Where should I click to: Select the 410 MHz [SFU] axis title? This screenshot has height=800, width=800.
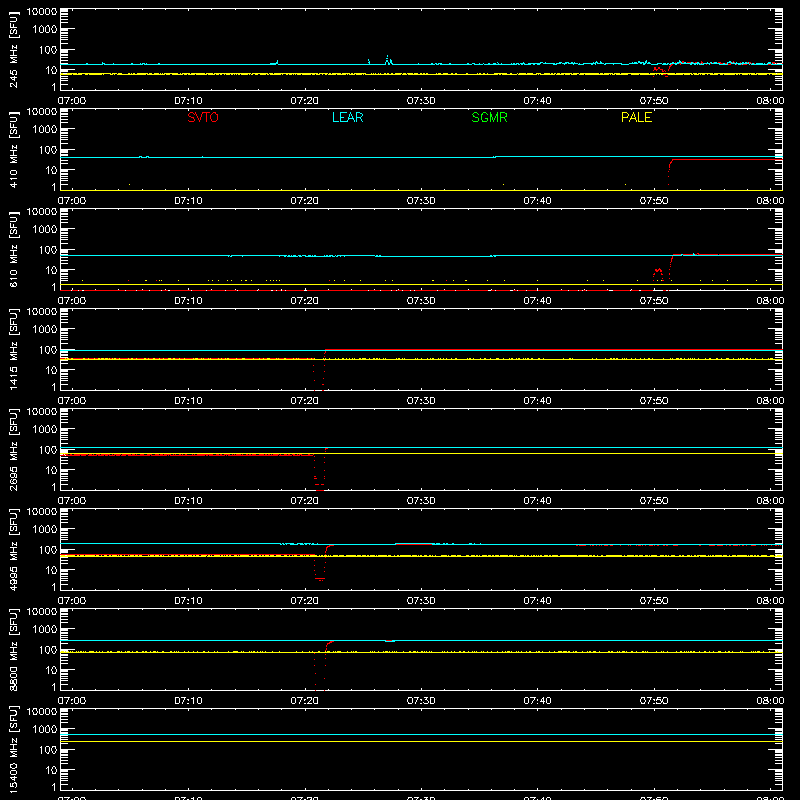(x=13, y=150)
